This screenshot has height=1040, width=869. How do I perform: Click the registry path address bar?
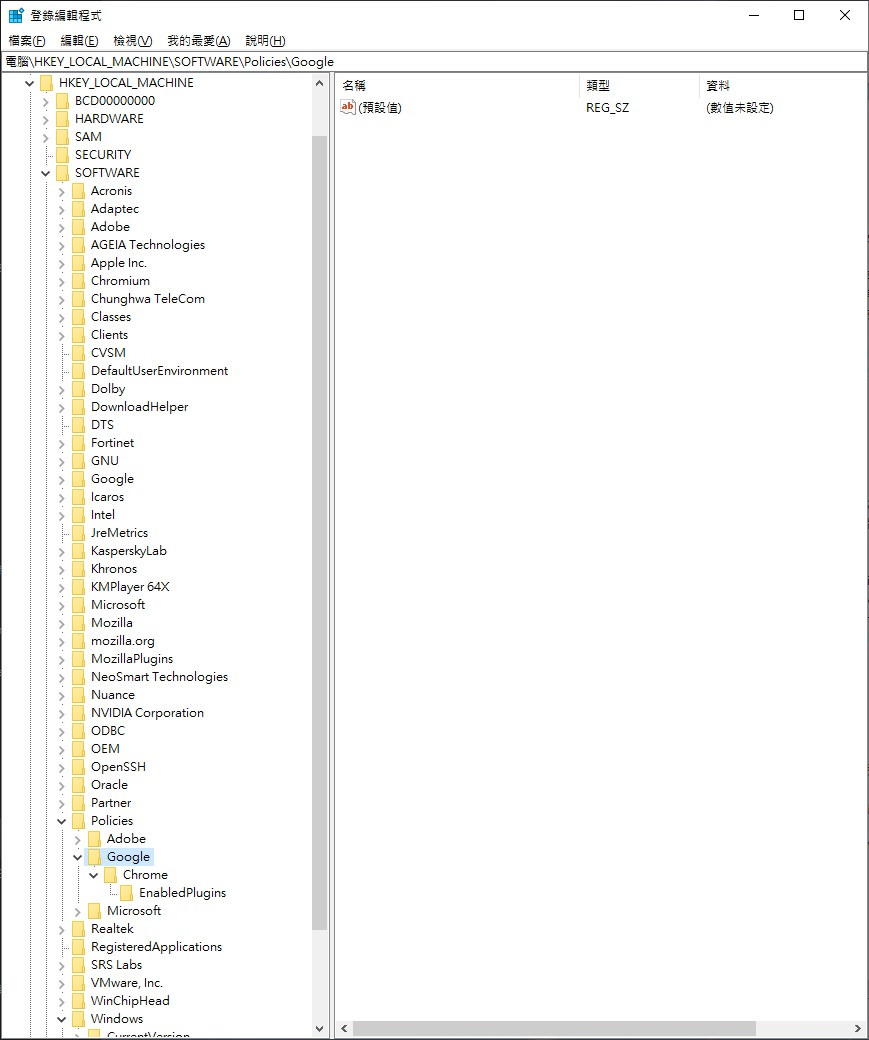click(434, 62)
